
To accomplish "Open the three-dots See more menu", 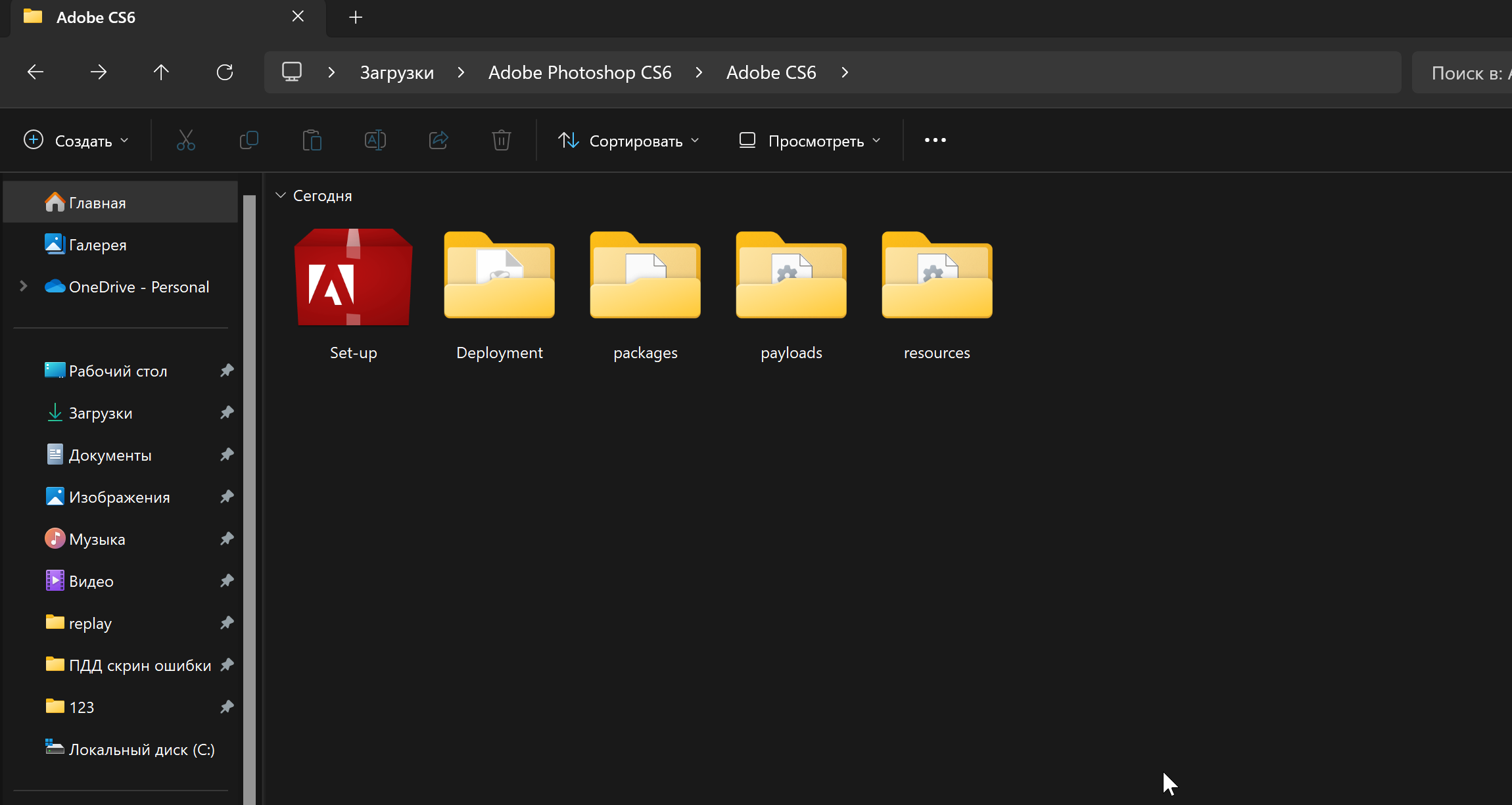I will (x=935, y=140).
